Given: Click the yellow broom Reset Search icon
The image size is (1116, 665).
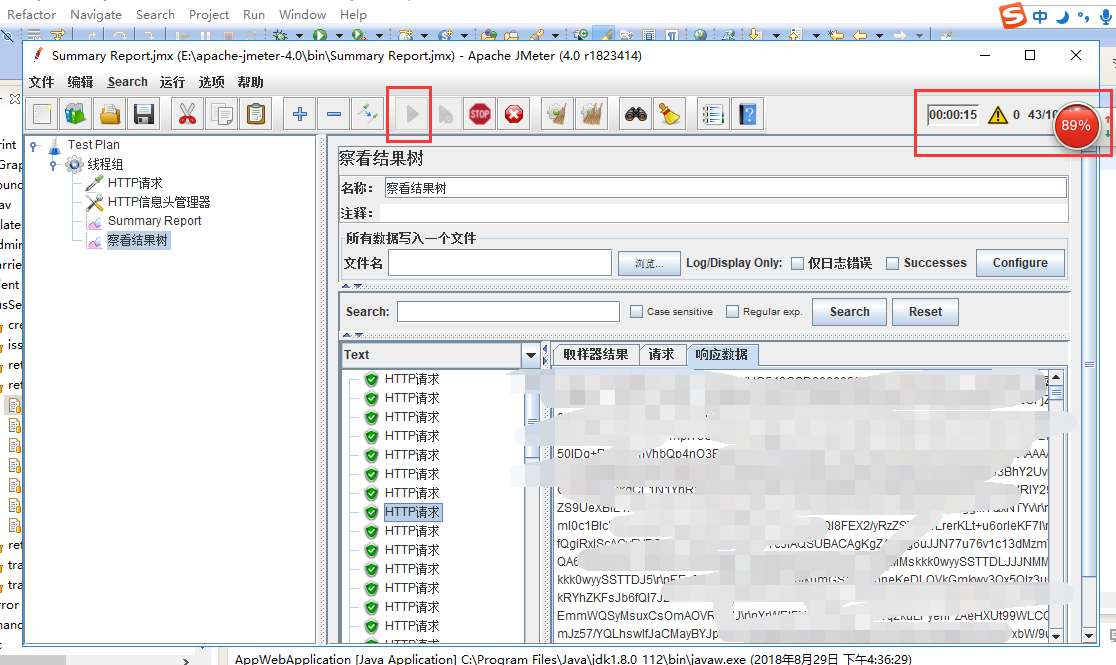Looking at the screenshot, I should coord(670,114).
